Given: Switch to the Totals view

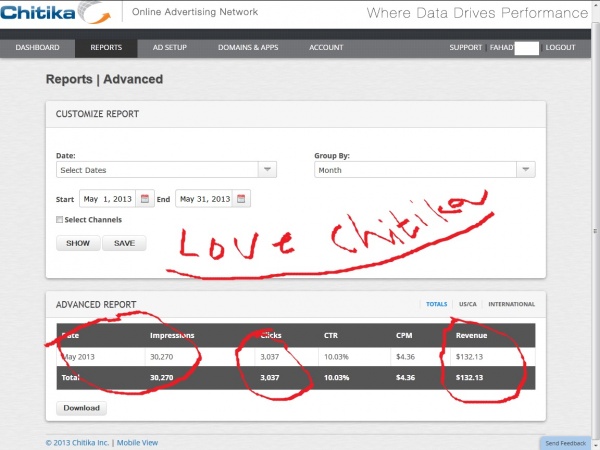Looking at the screenshot, I should point(437,304).
